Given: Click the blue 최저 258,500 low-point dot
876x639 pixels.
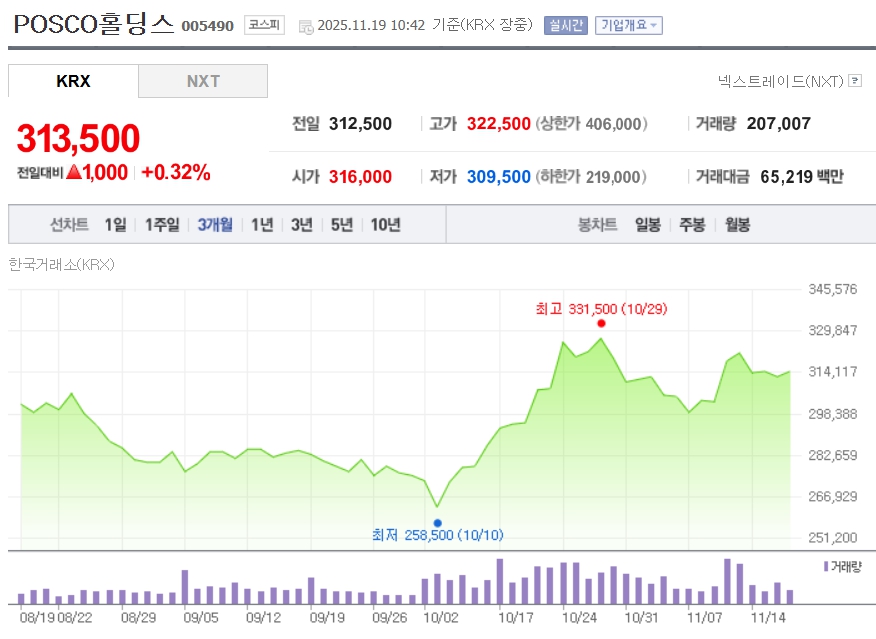Looking at the screenshot, I should [x=437, y=522].
